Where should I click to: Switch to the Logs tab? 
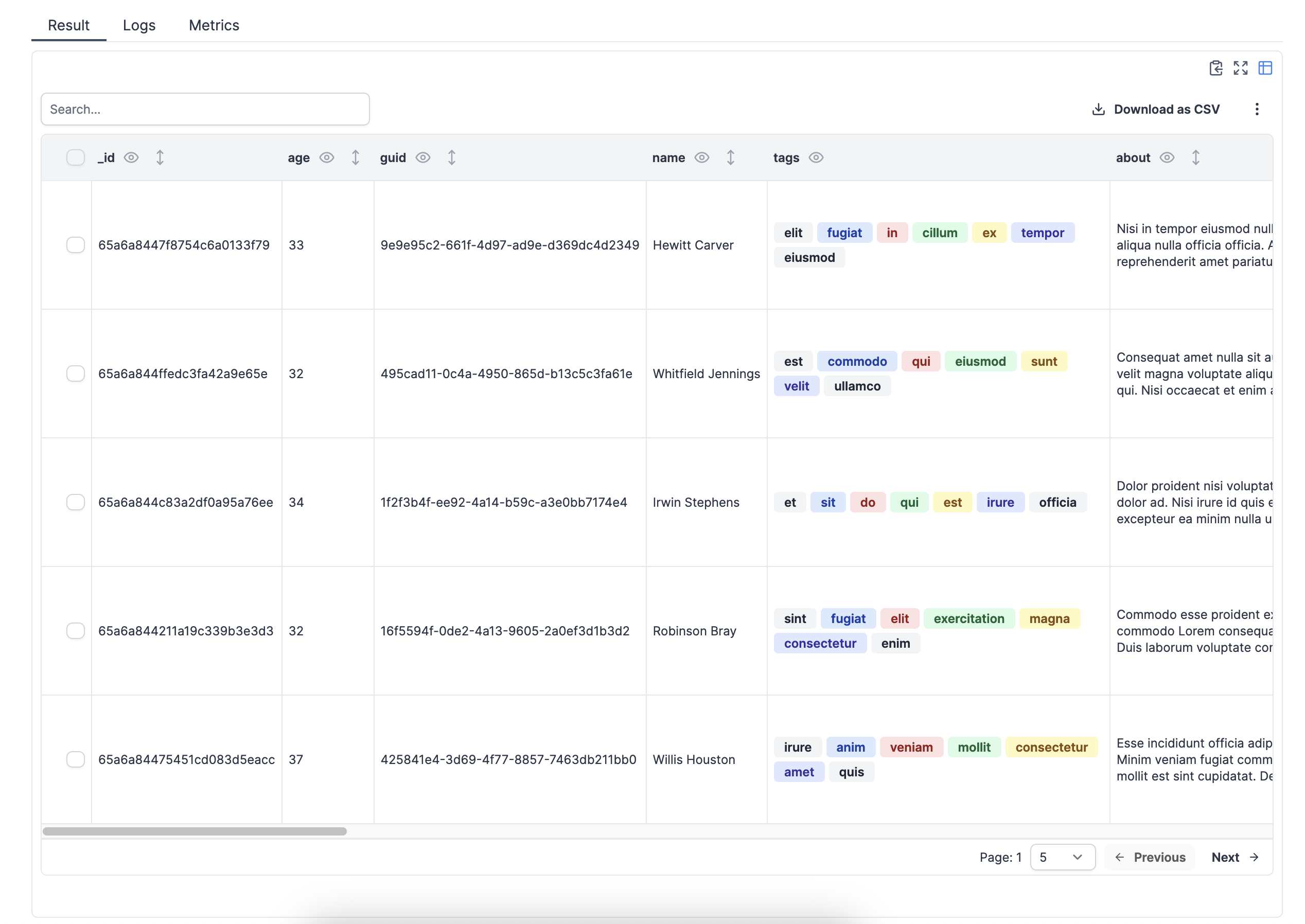tap(139, 25)
